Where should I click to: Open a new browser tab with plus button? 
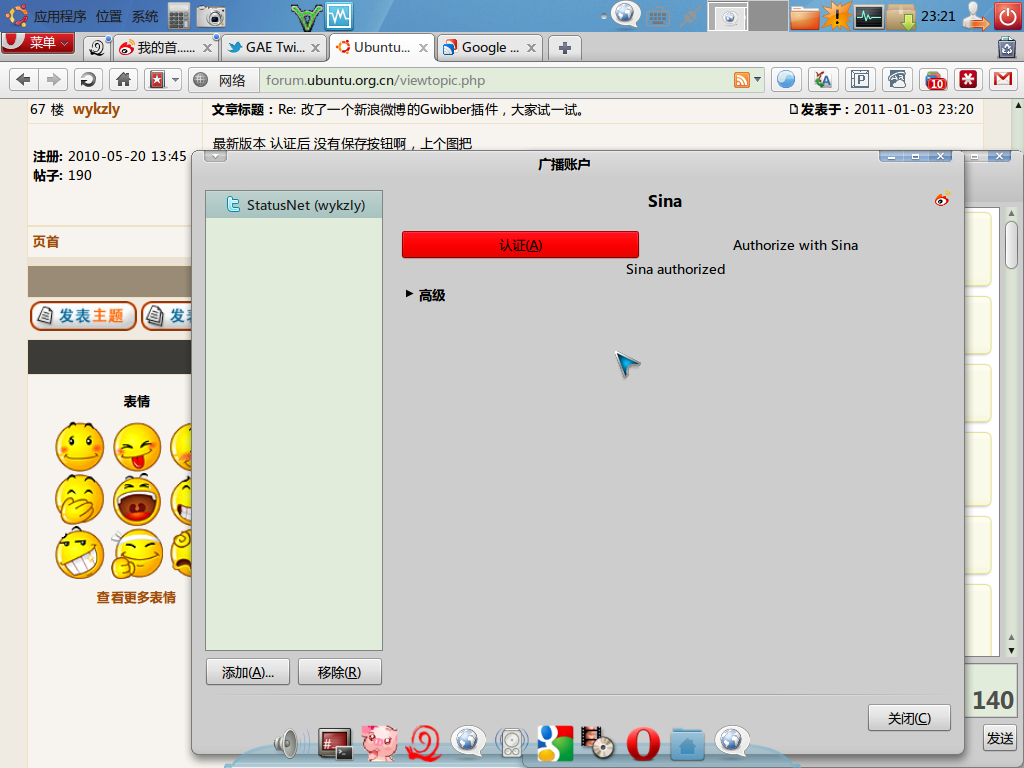(565, 48)
